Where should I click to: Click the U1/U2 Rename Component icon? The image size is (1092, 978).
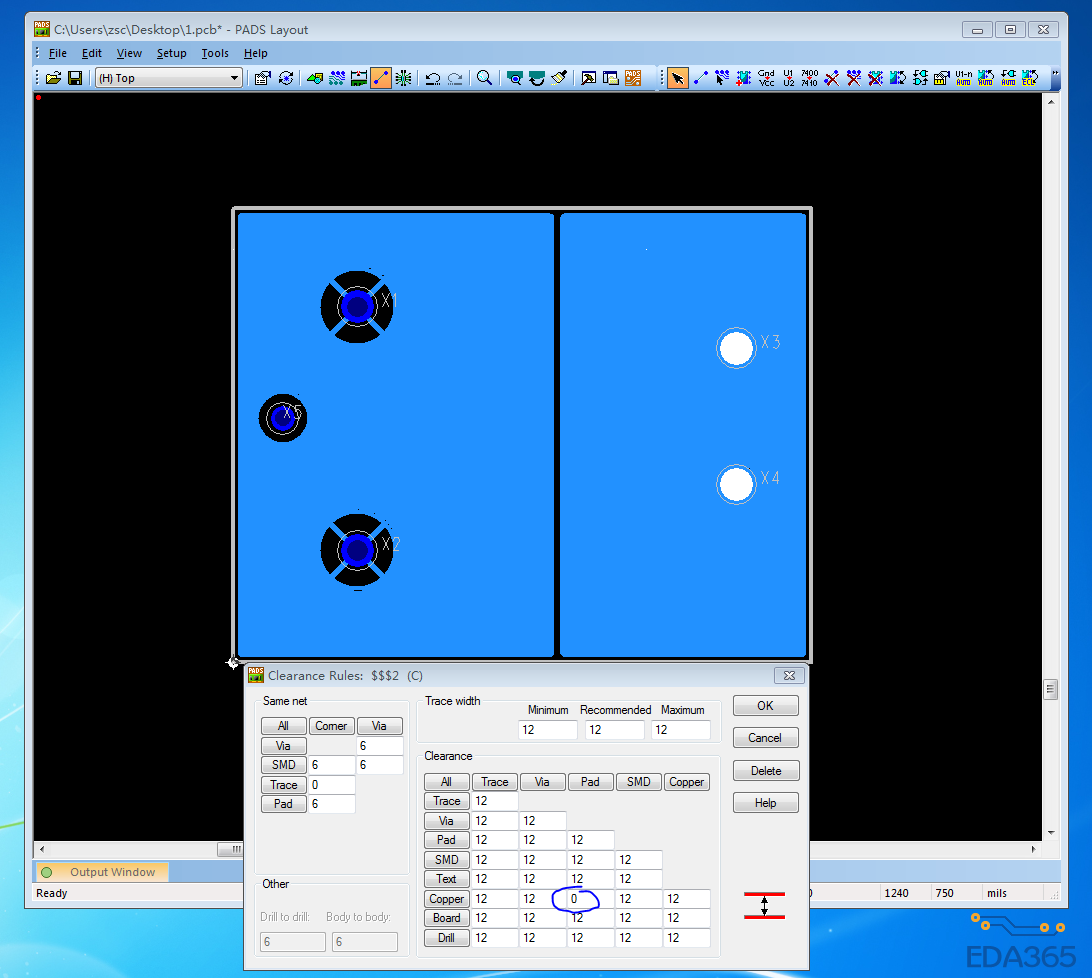[788, 78]
